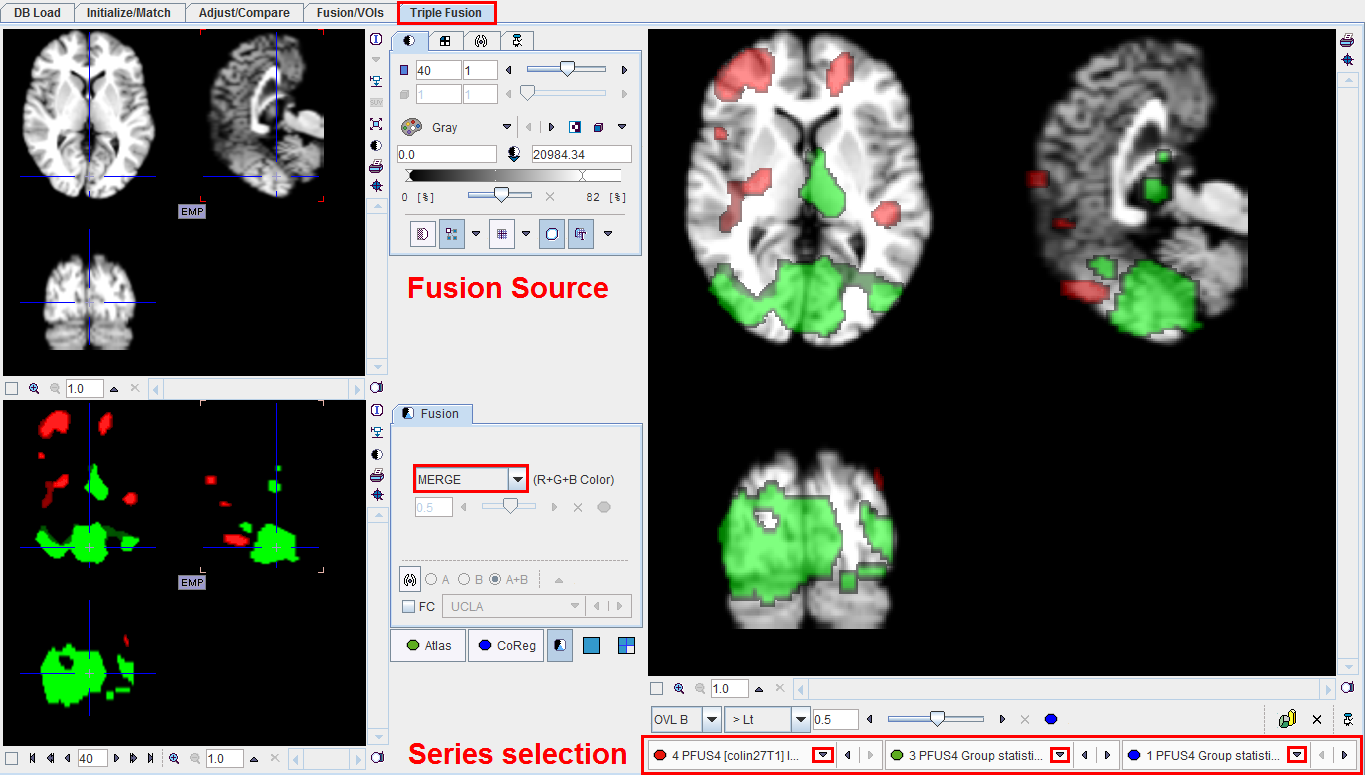This screenshot has width=1365, height=775.
Task: Toggle the orthogonal planes layout icon
Action: pos(451,233)
